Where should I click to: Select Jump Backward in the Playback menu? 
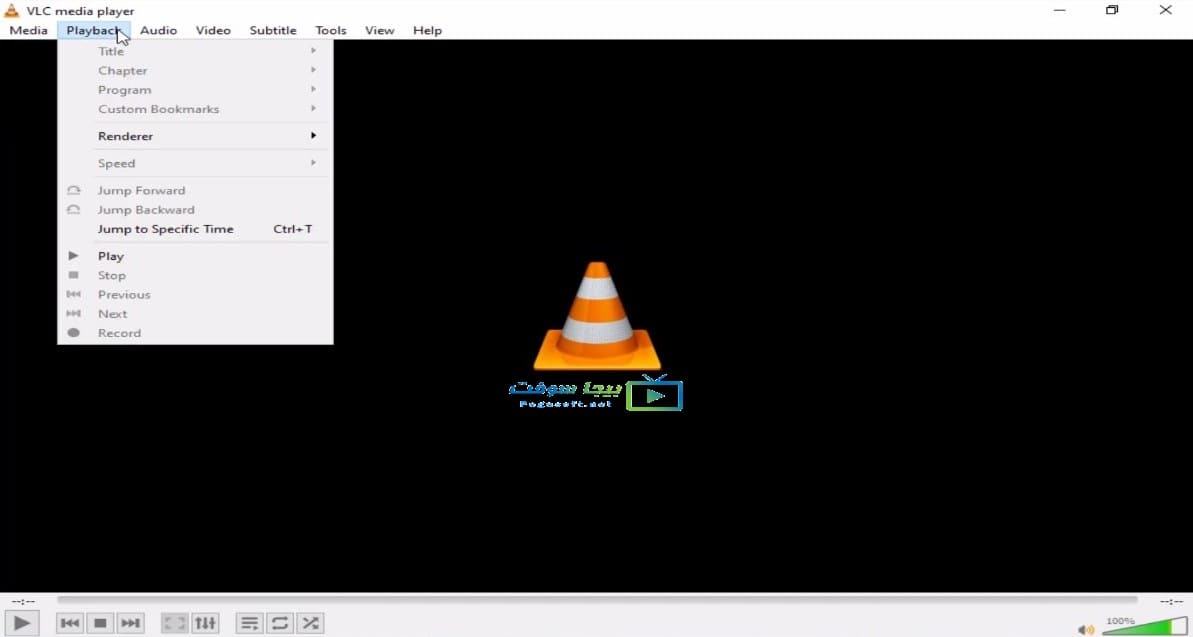(195, 209)
